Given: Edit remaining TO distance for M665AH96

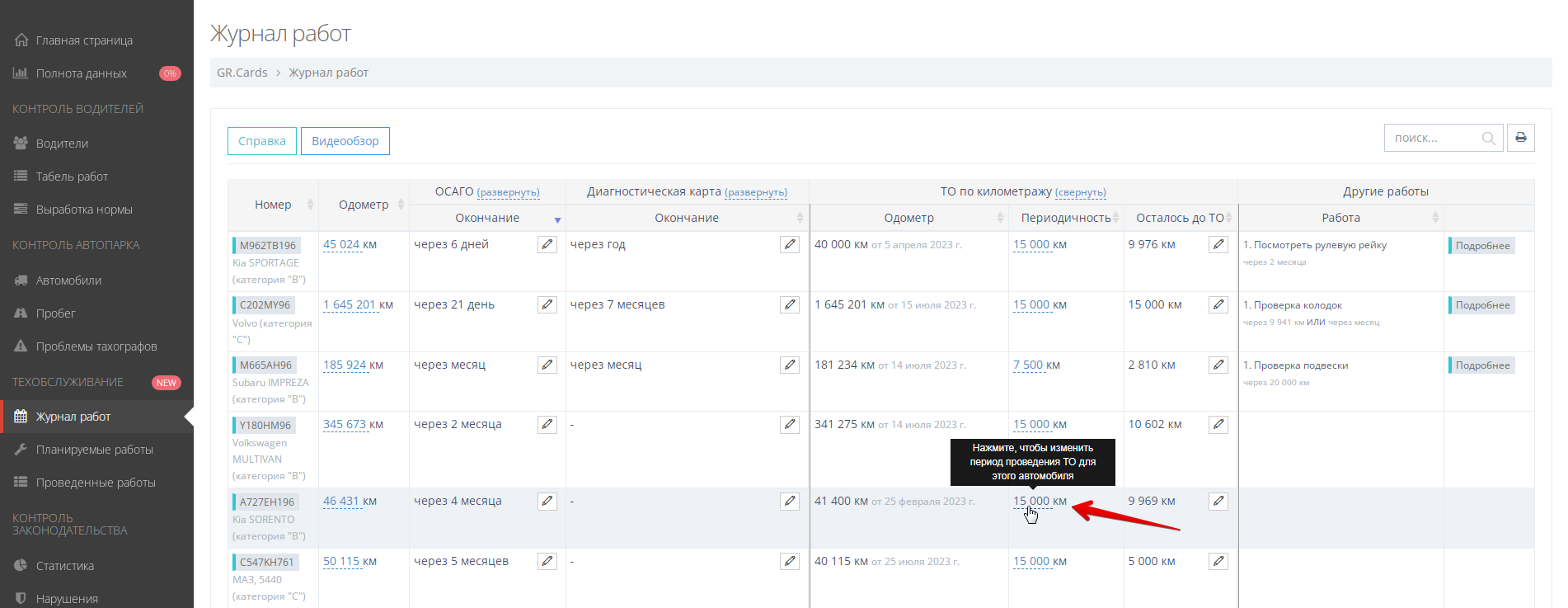Looking at the screenshot, I should click(x=1218, y=365).
